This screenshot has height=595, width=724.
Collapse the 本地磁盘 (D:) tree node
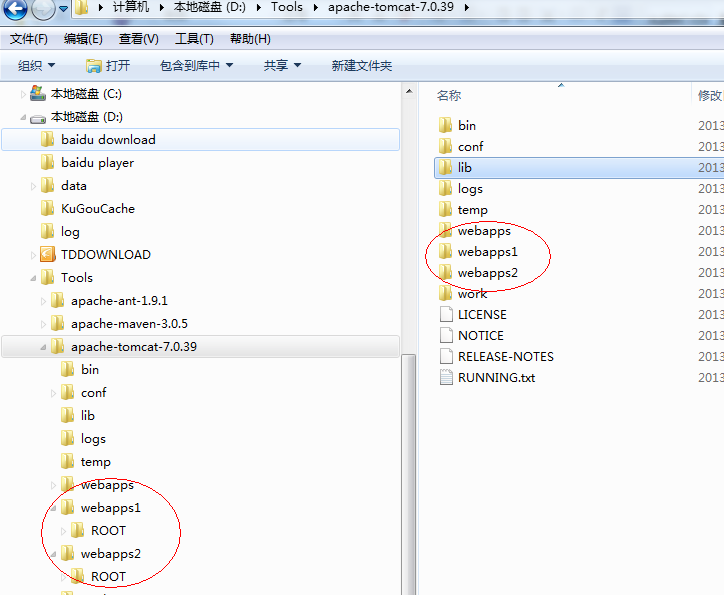pyautogui.click(x=23, y=117)
